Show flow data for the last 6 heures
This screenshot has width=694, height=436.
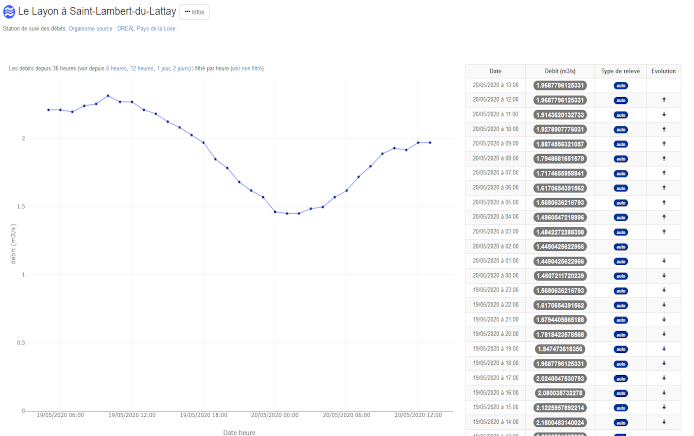(115, 68)
